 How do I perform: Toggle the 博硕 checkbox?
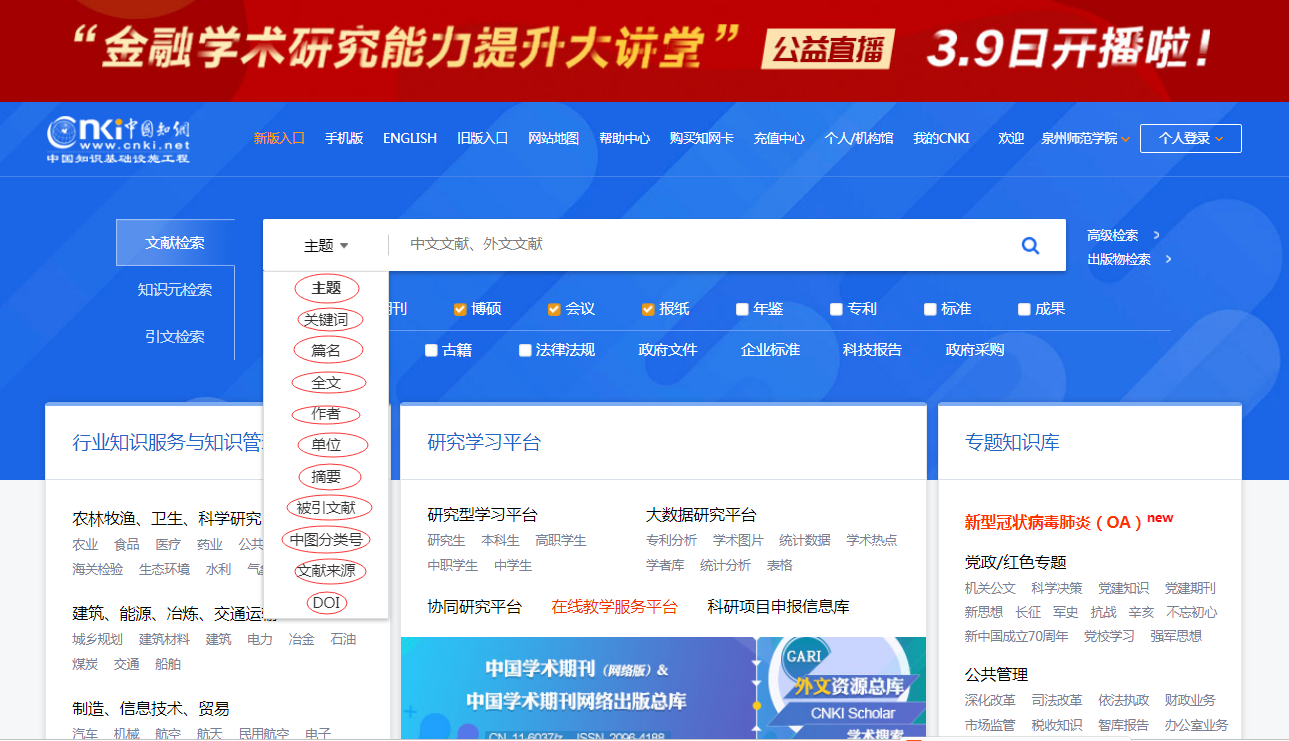(460, 309)
